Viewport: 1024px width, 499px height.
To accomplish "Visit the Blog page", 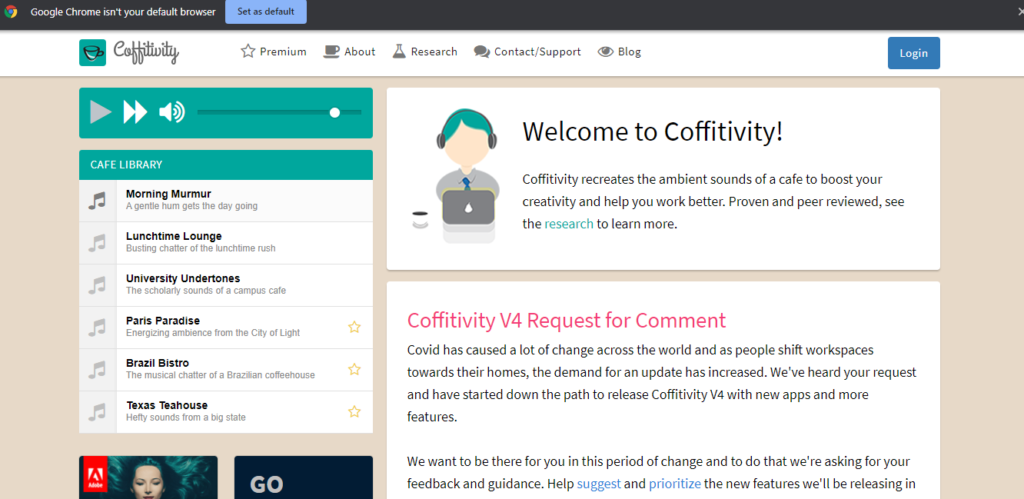I will [620, 52].
